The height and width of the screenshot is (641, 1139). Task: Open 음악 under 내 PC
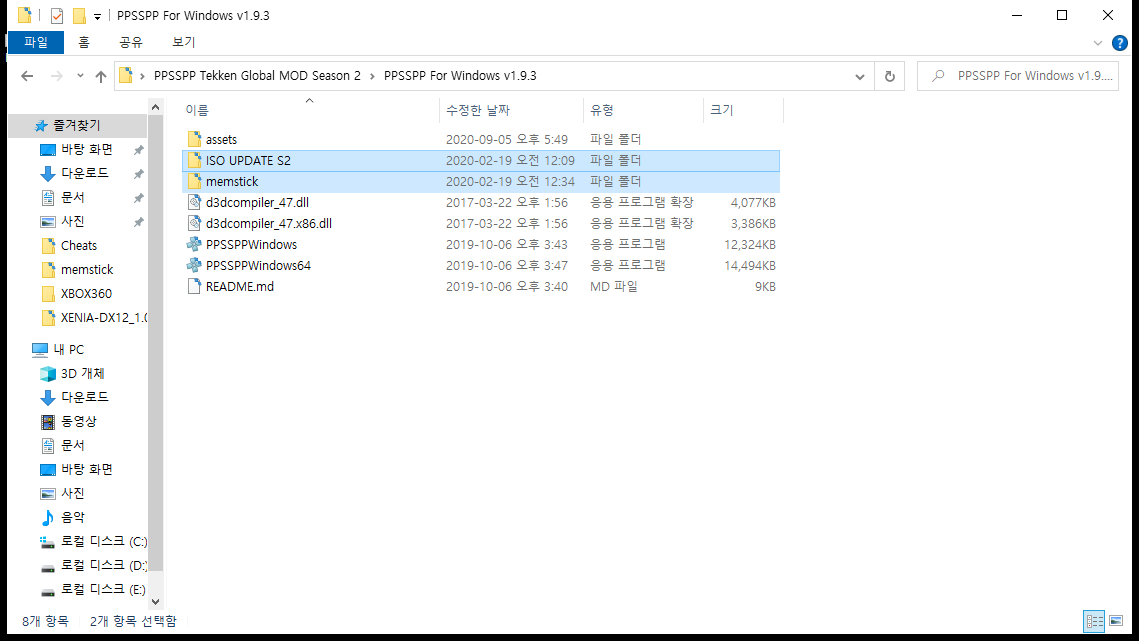click(73, 517)
